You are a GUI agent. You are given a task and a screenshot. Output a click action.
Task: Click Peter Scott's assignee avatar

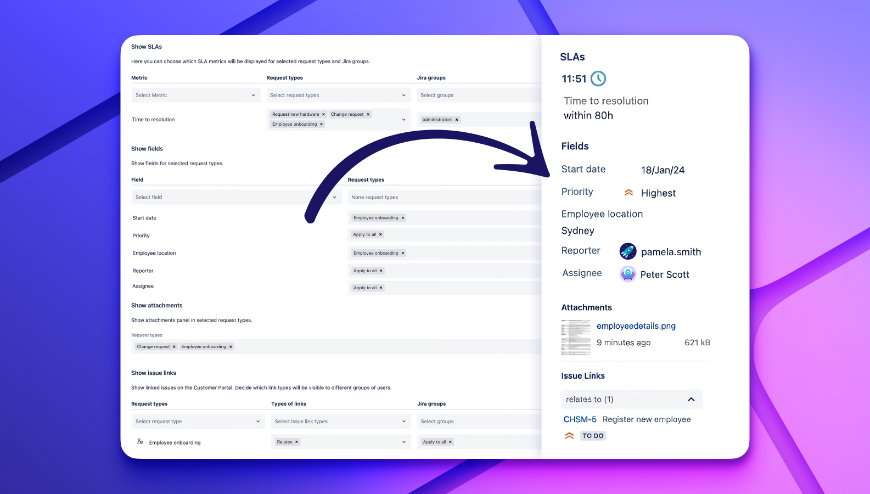tap(628, 274)
